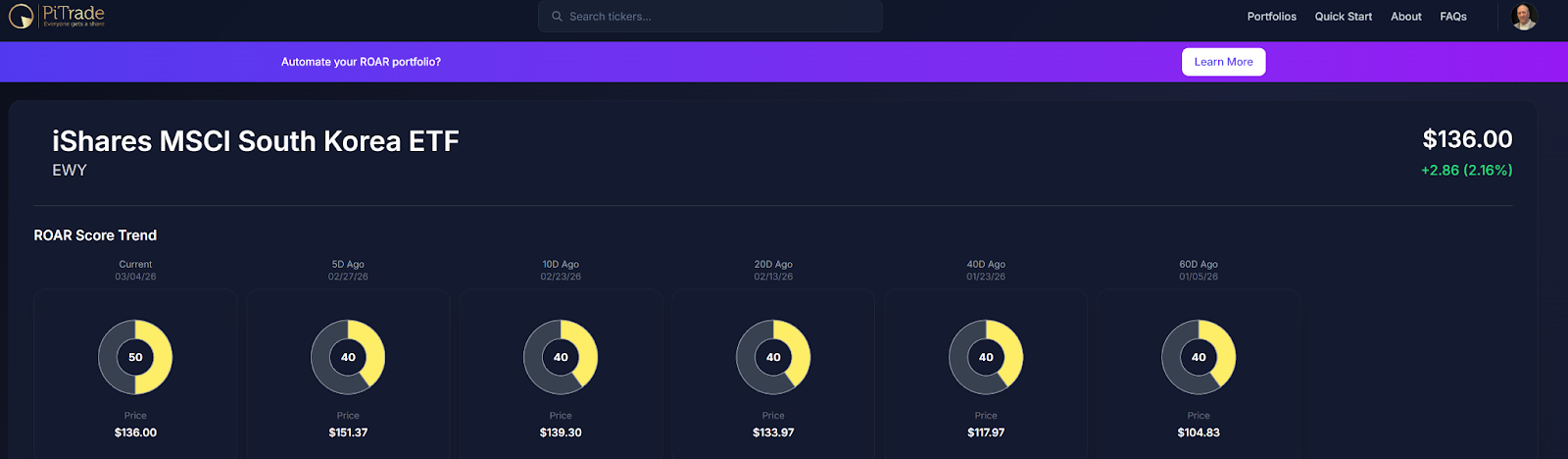Click the Automate your ROAR portfolio text

pyautogui.click(x=361, y=62)
